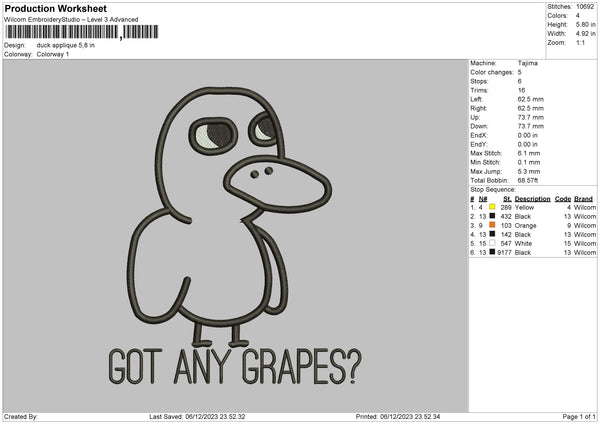Click stitch count 9177 in row 6
600x424 pixels.
pos(504,253)
